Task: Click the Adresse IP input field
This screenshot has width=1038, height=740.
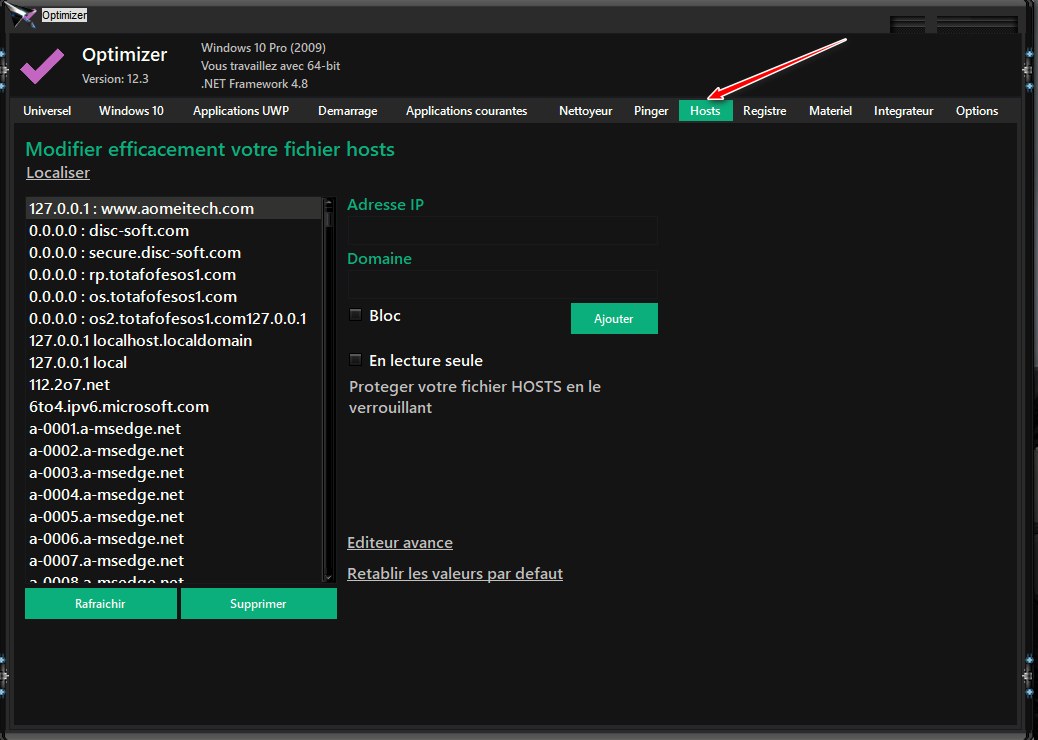Action: point(502,230)
